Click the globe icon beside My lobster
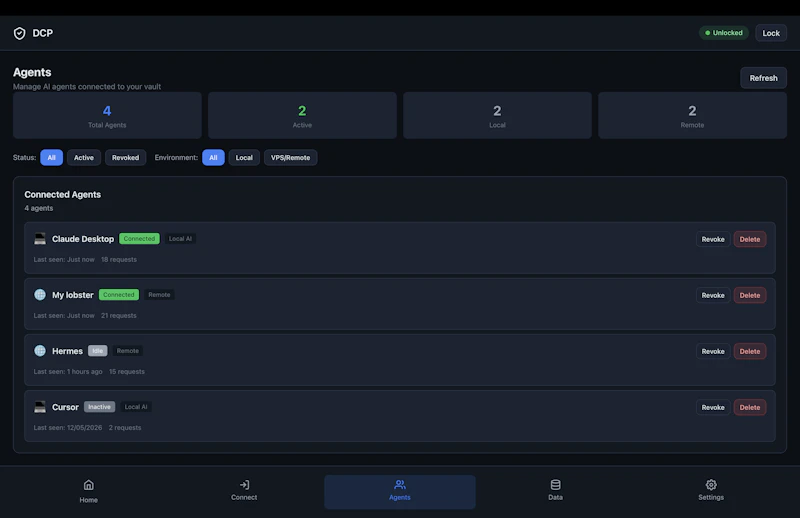800x518 pixels. click(x=40, y=294)
